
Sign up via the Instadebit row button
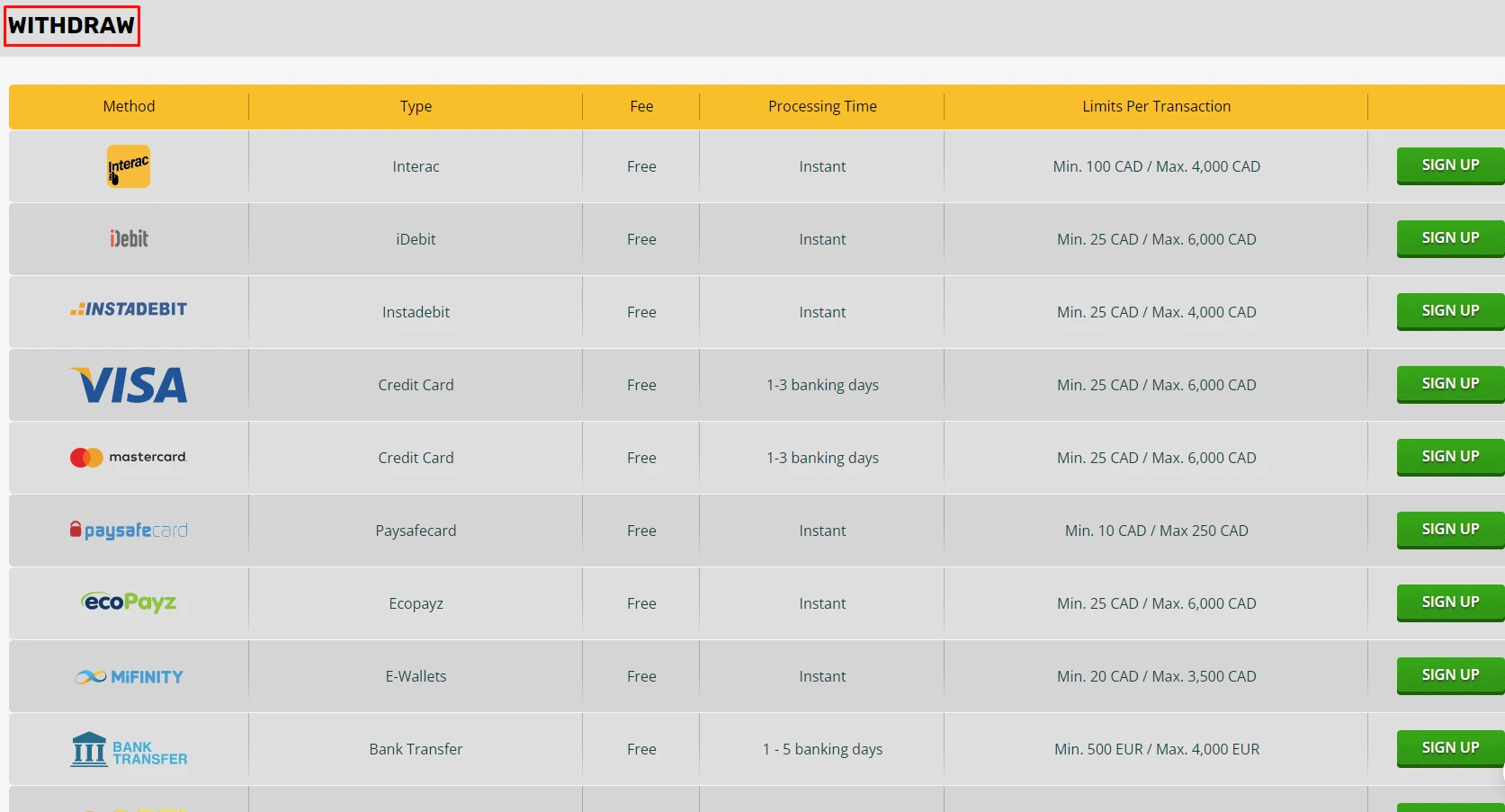[1450, 311]
